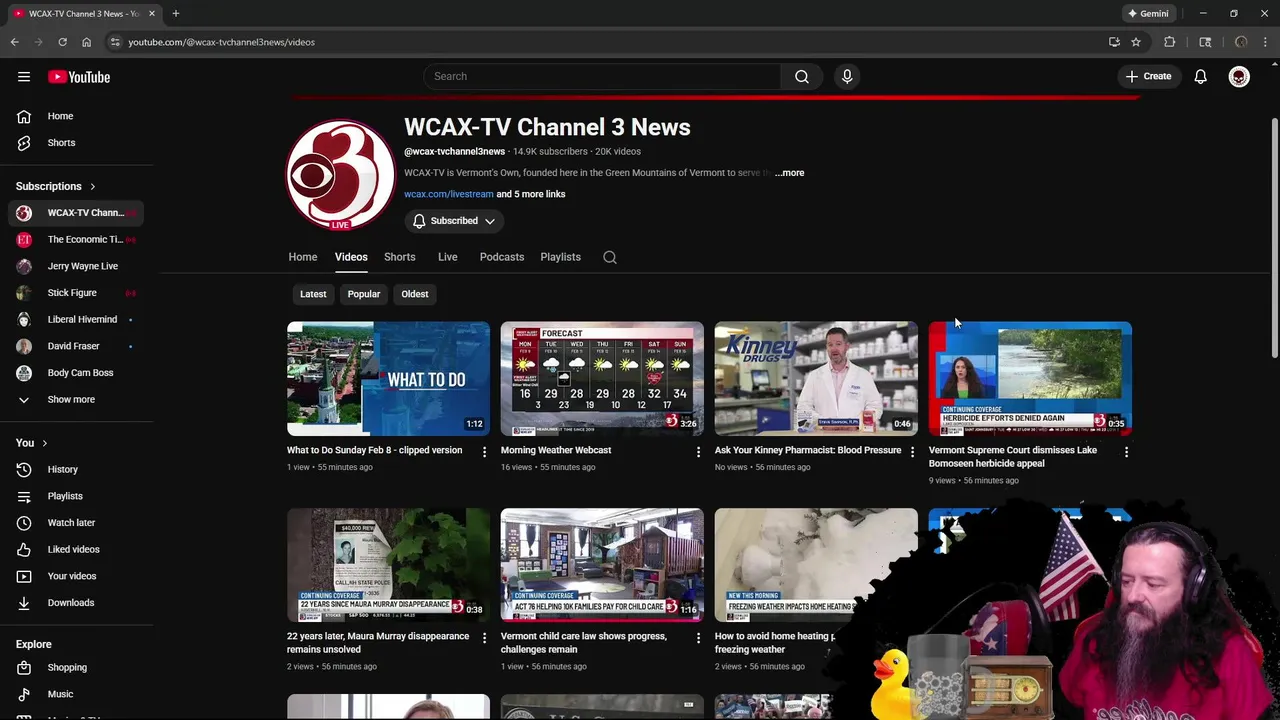The height and width of the screenshot is (720, 1280).
Task: Open menu for Lake Bomoseen herbicide video
Action: [1126, 452]
